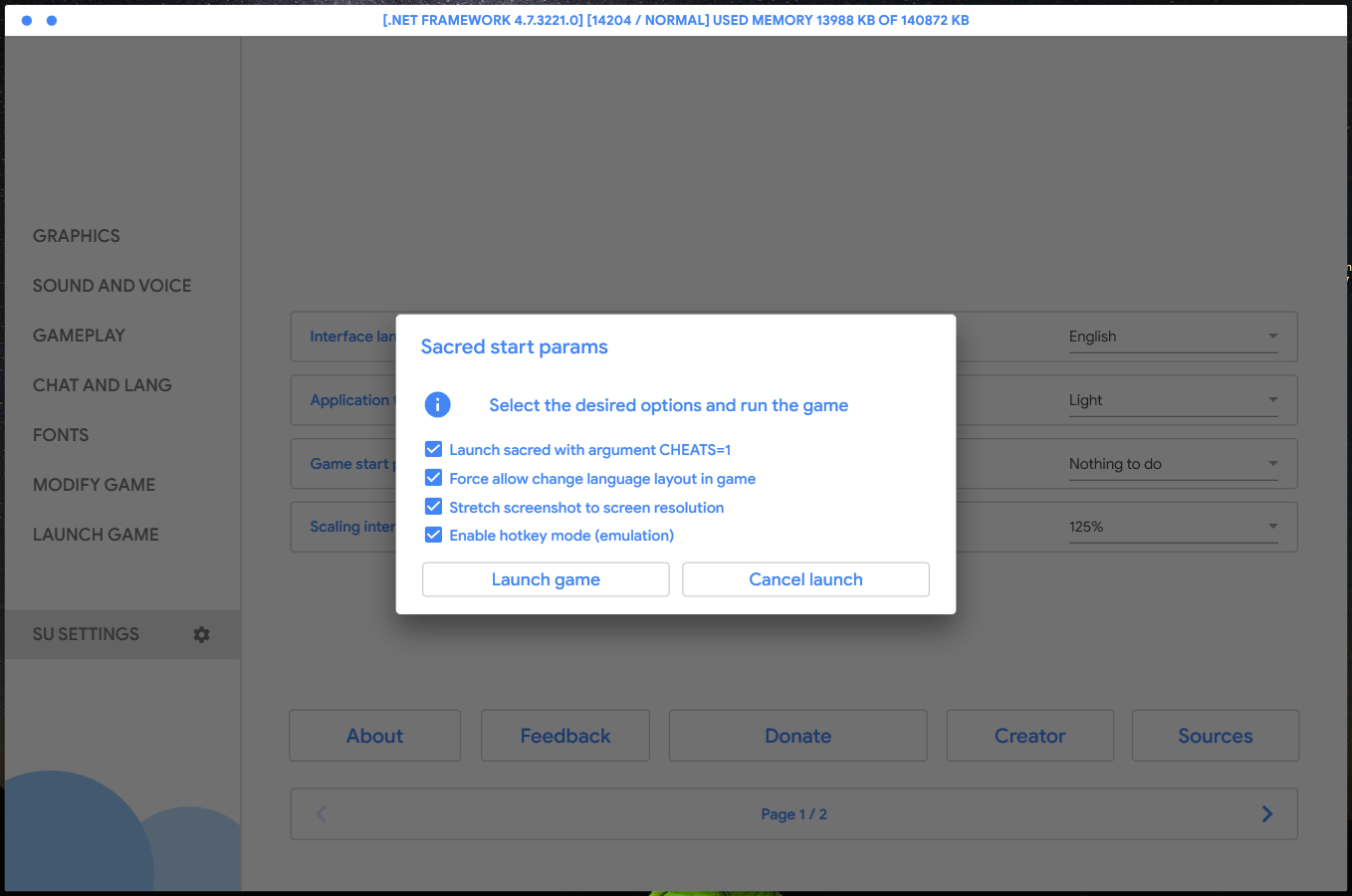Go to next page with right chevron
Screen dimensions: 1352x896
pos(1267,813)
